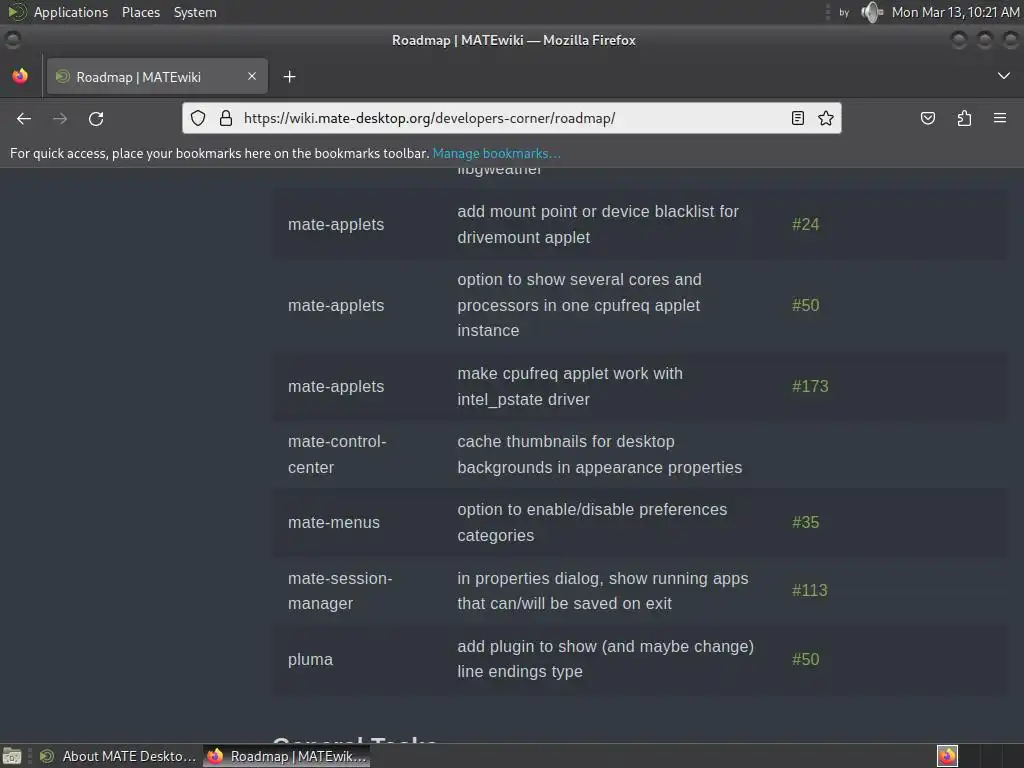Image resolution: width=1024 pixels, height=768 pixels.
Task: Click the window menu button in title bar
Action: point(12,40)
